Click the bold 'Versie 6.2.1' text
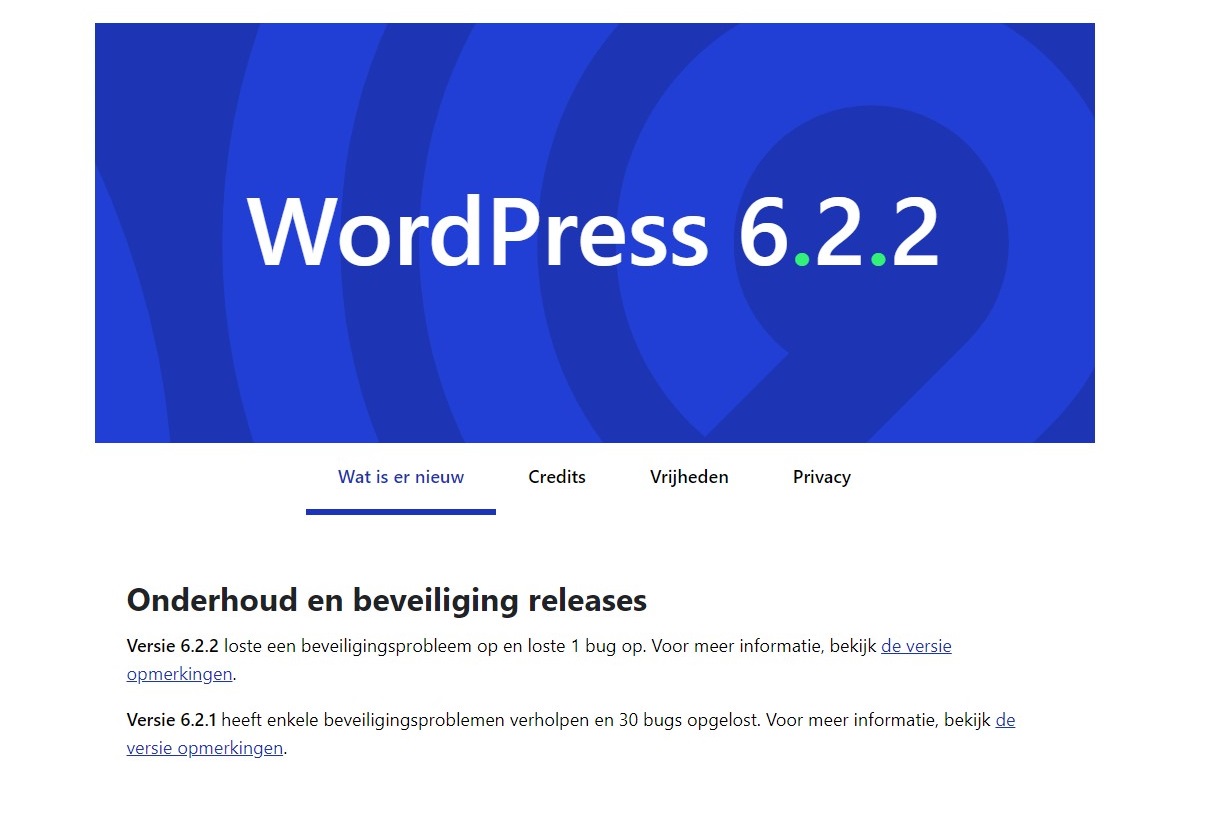The width and height of the screenshot is (1229, 823). click(x=172, y=720)
